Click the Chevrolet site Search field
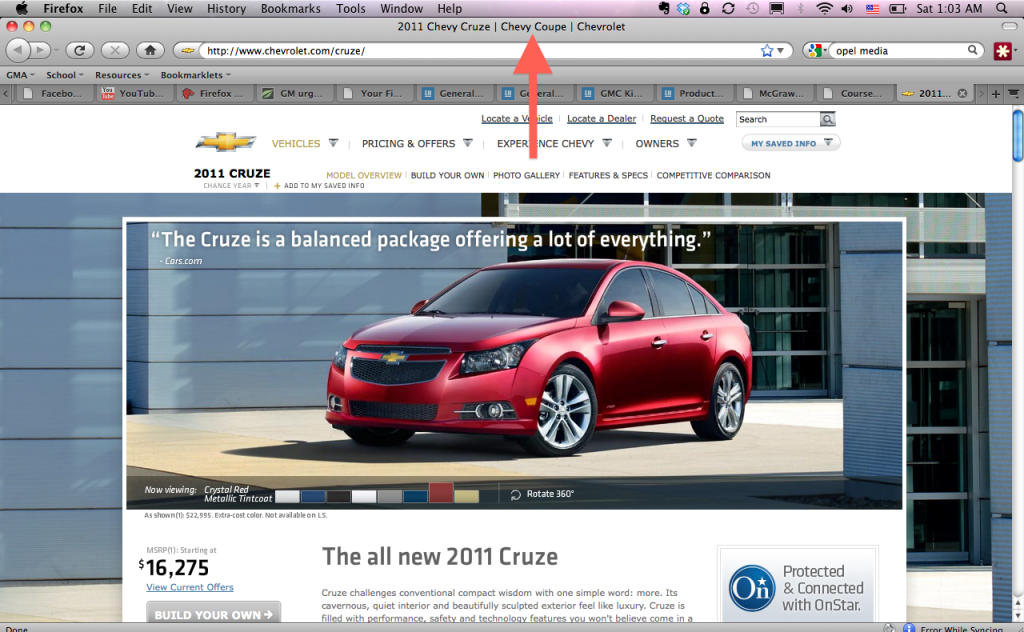 point(778,119)
